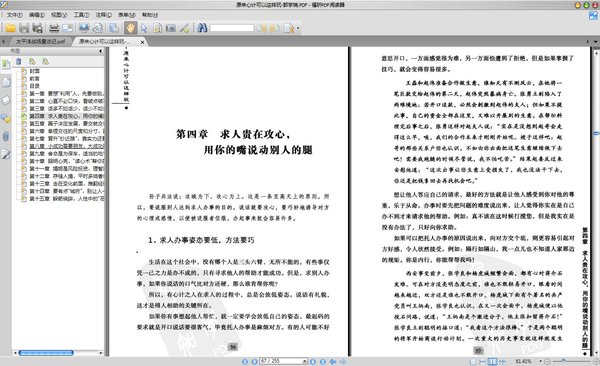Open the 编辑 (Edit) menu

(37, 15)
